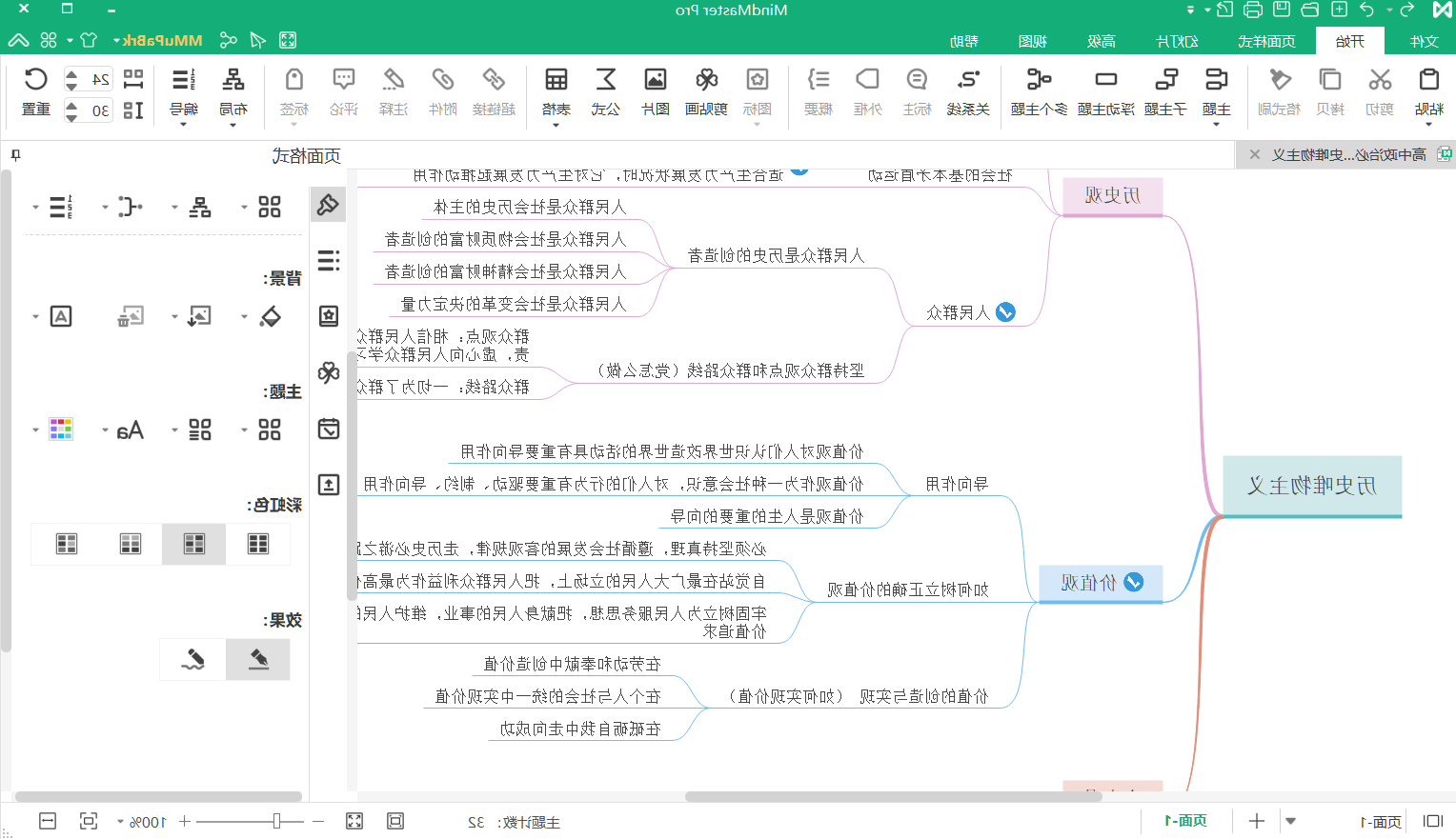This screenshot has height=839, width=1456.
Task: Select the rainbow option nearest the panel scrollbar
Action: point(67,544)
